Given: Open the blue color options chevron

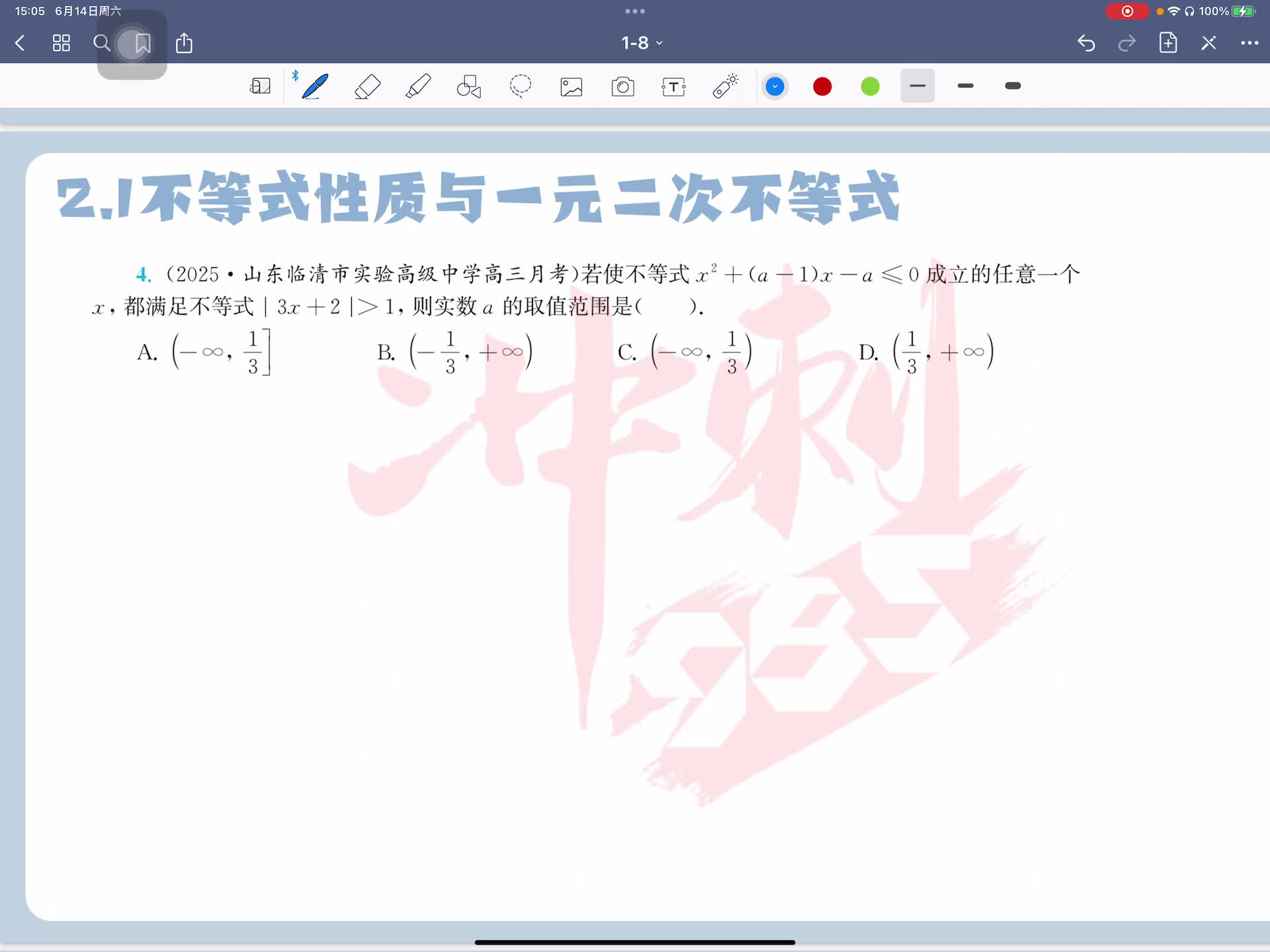Looking at the screenshot, I should (x=775, y=87).
